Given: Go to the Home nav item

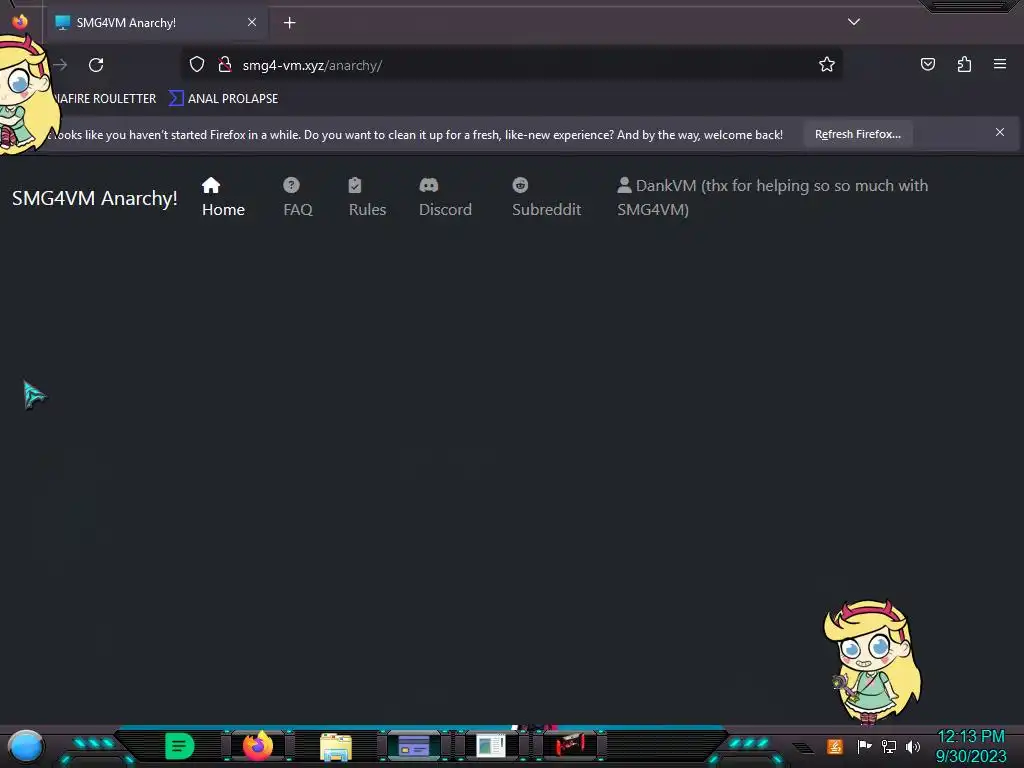Looking at the screenshot, I should [x=223, y=197].
